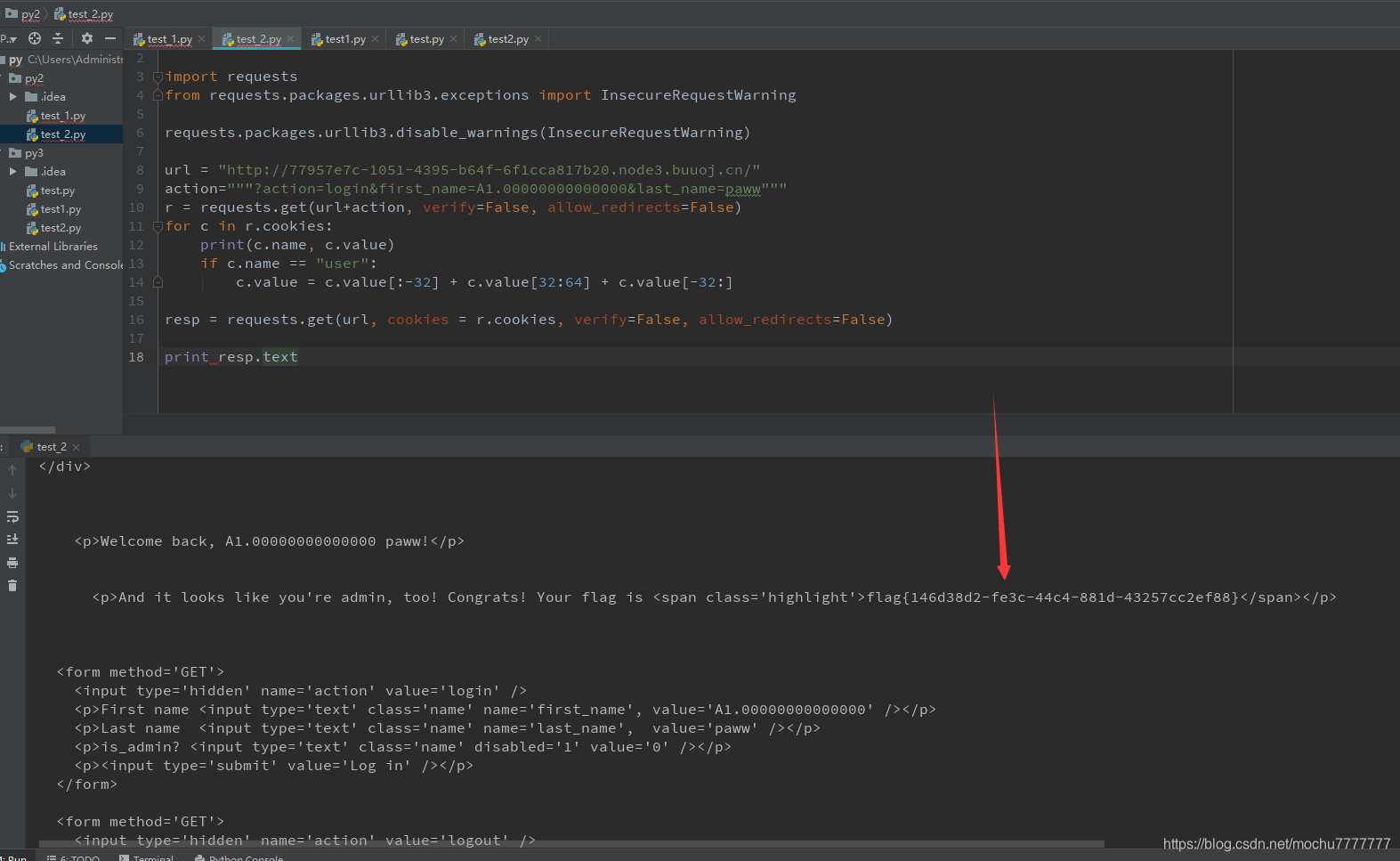Screen dimensions: 1400x861
Task: Click the Collapse All icon in Project panel
Action: point(58,38)
